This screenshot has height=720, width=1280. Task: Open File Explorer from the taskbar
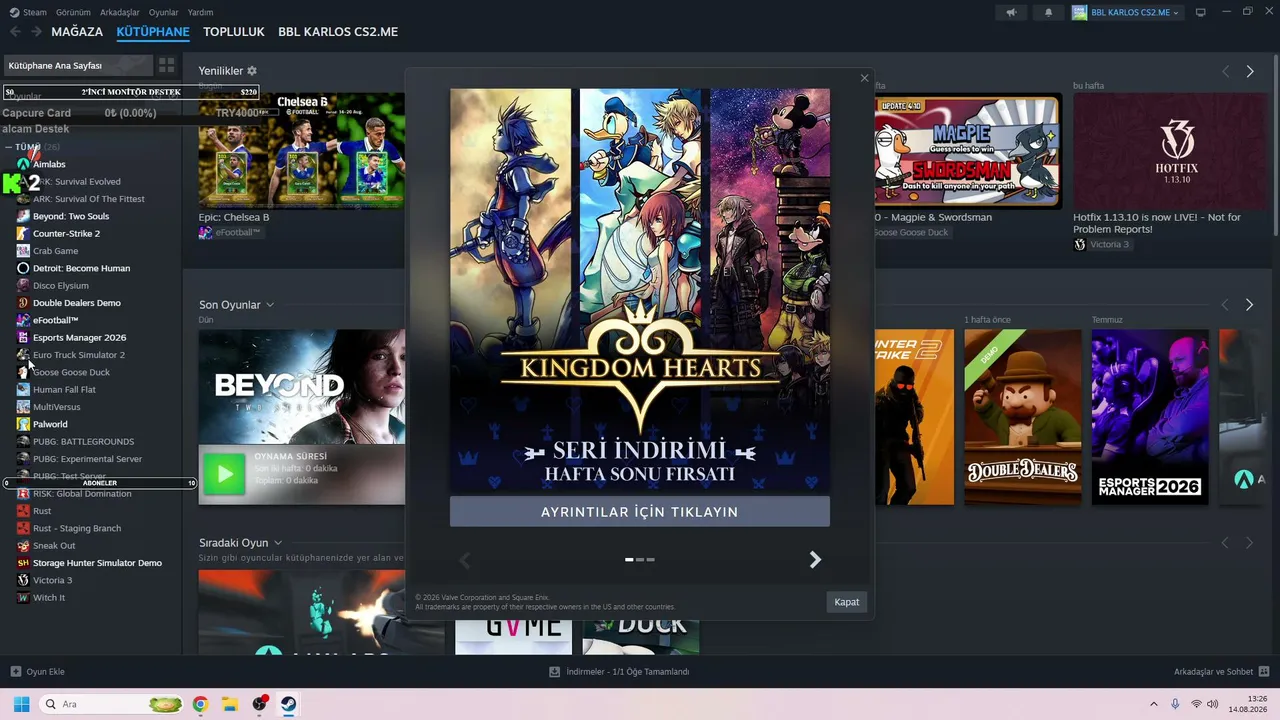pyautogui.click(x=229, y=704)
